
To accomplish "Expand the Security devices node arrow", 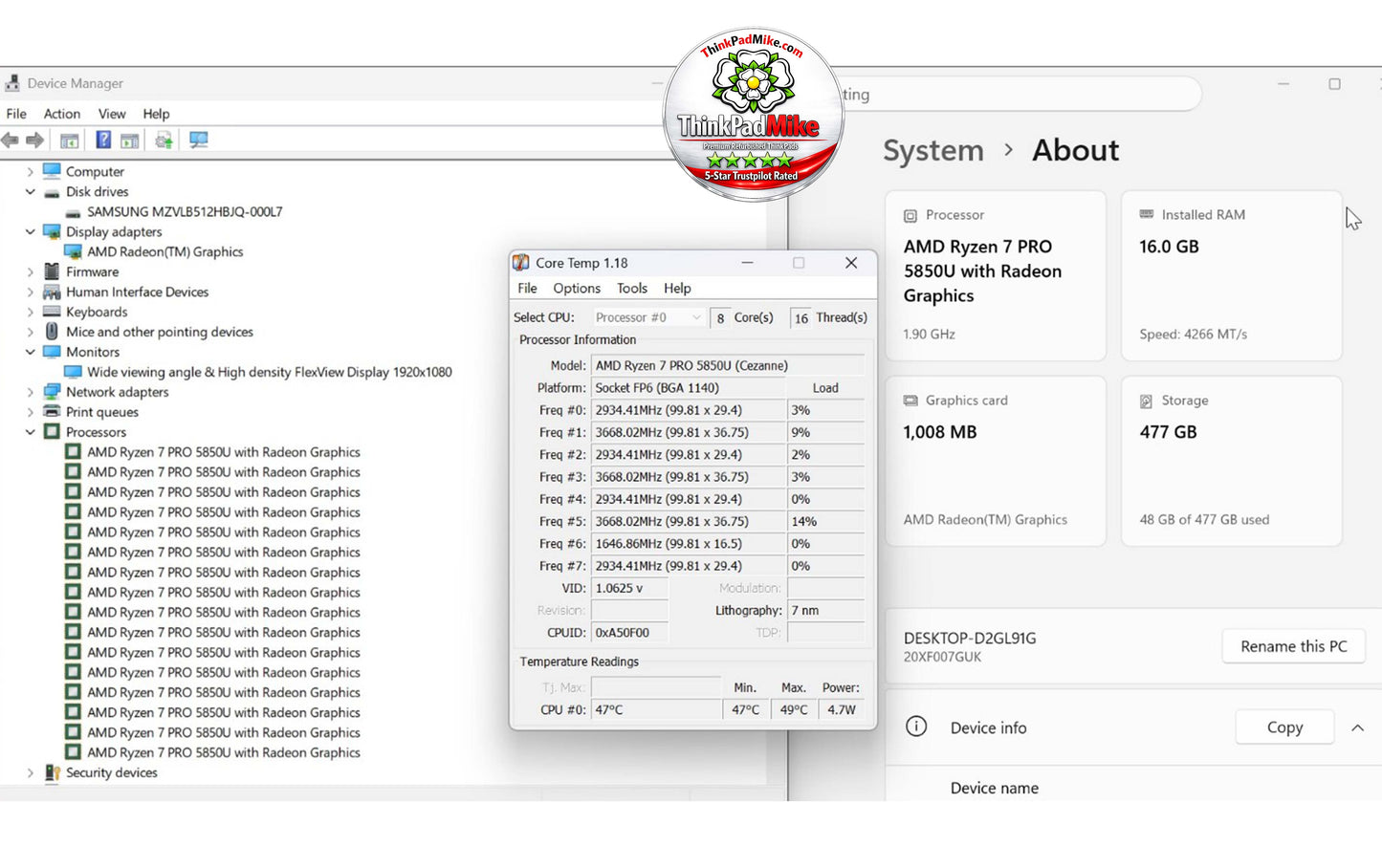I will pyautogui.click(x=30, y=772).
